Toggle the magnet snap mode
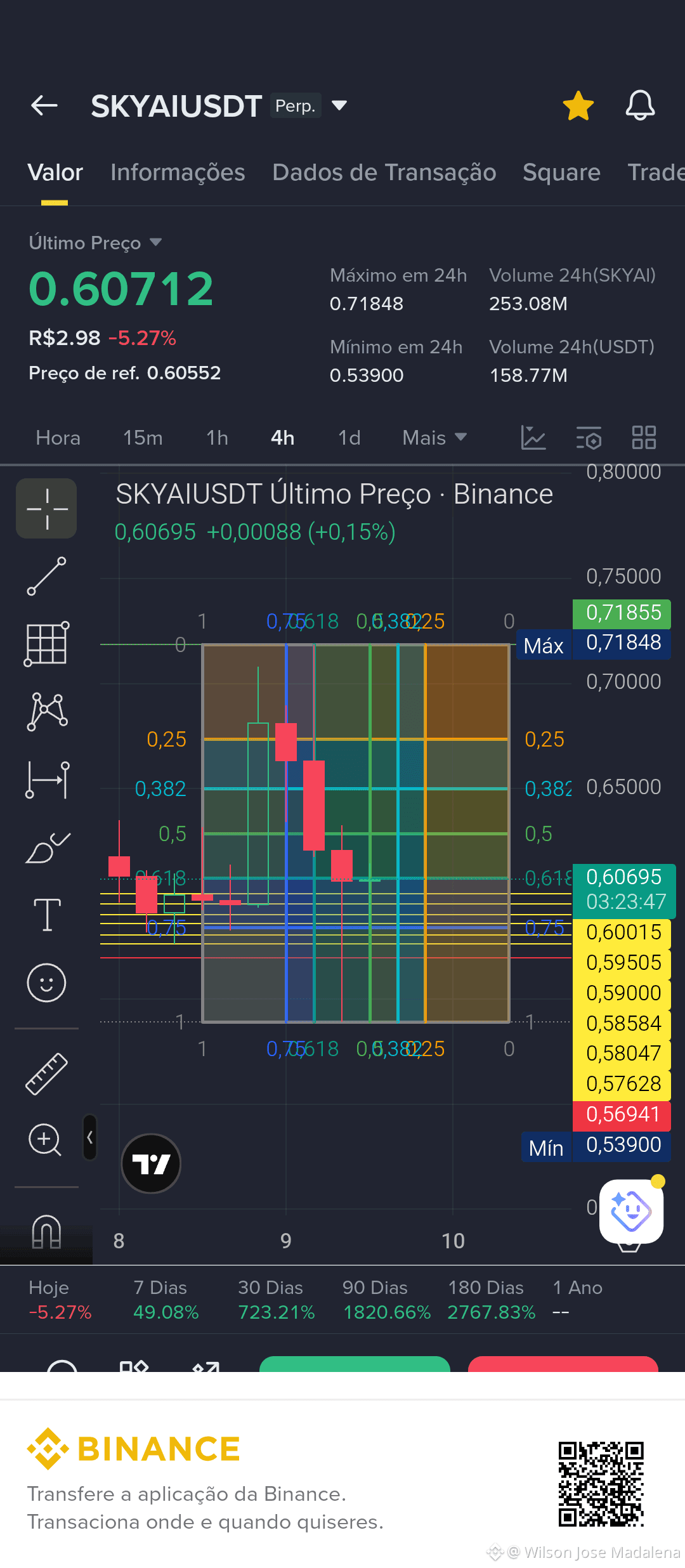 [46, 1231]
